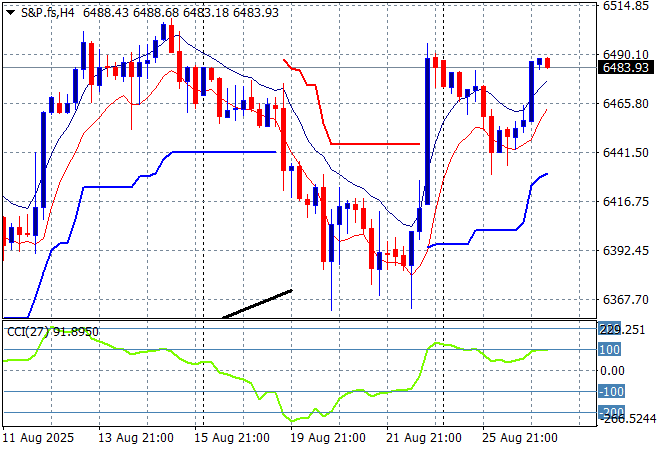Select the CCI 0.00 level label
The image size is (660, 450).
612,370
